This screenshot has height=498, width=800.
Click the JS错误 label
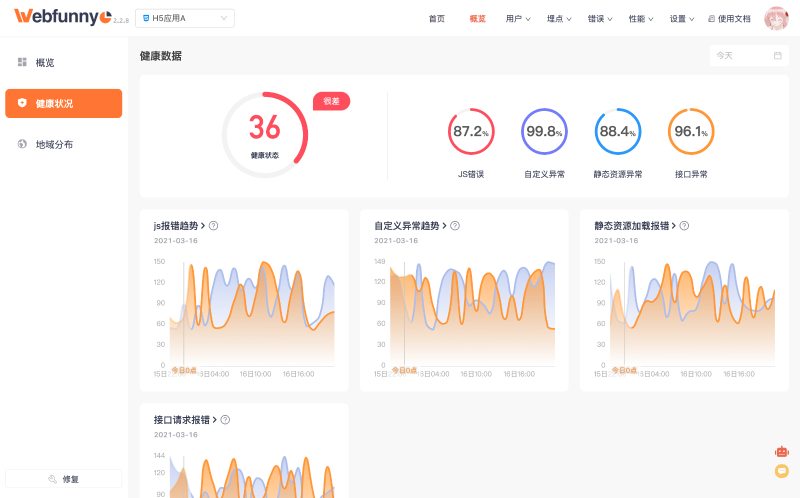point(471,174)
